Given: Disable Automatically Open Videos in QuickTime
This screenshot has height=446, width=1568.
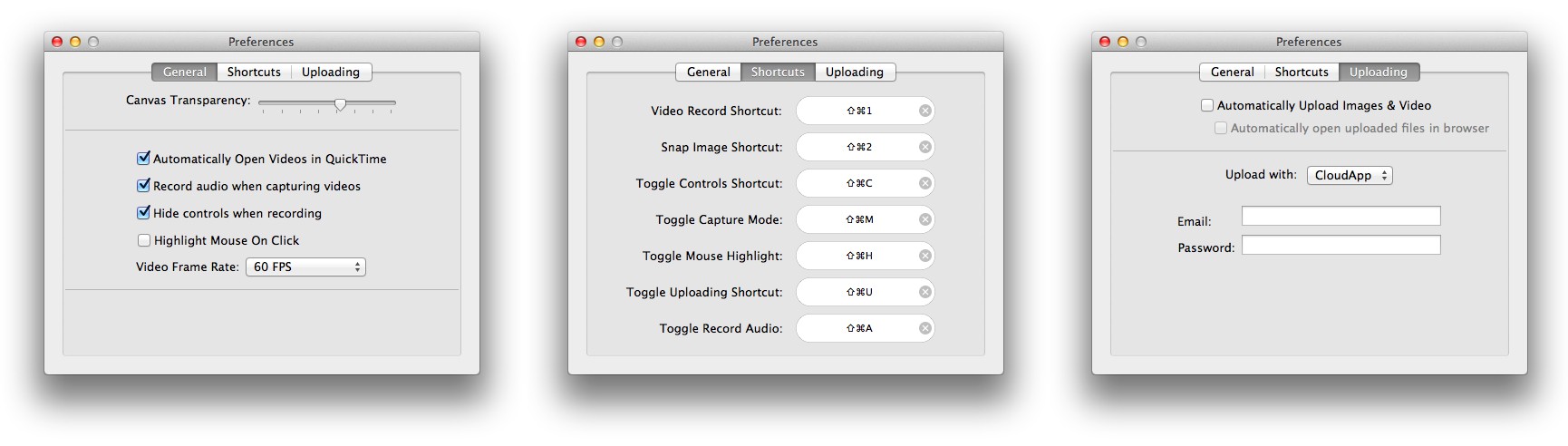Looking at the screenshot, I should click(143, 159).
